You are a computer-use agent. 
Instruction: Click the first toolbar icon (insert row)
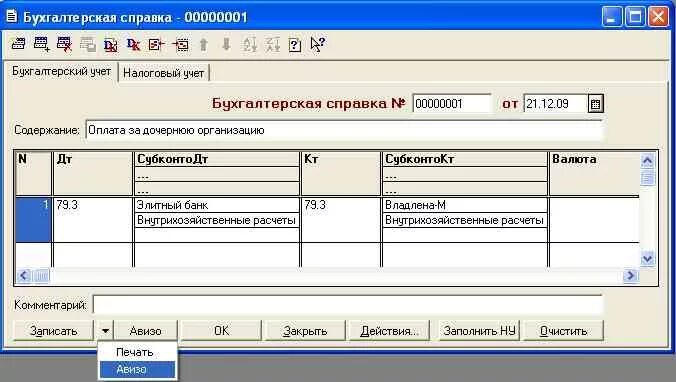[x=19, y=44]
